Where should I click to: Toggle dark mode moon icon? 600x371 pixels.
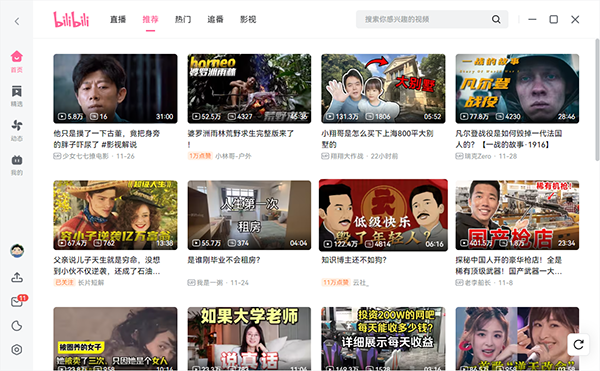coord(17,326)
